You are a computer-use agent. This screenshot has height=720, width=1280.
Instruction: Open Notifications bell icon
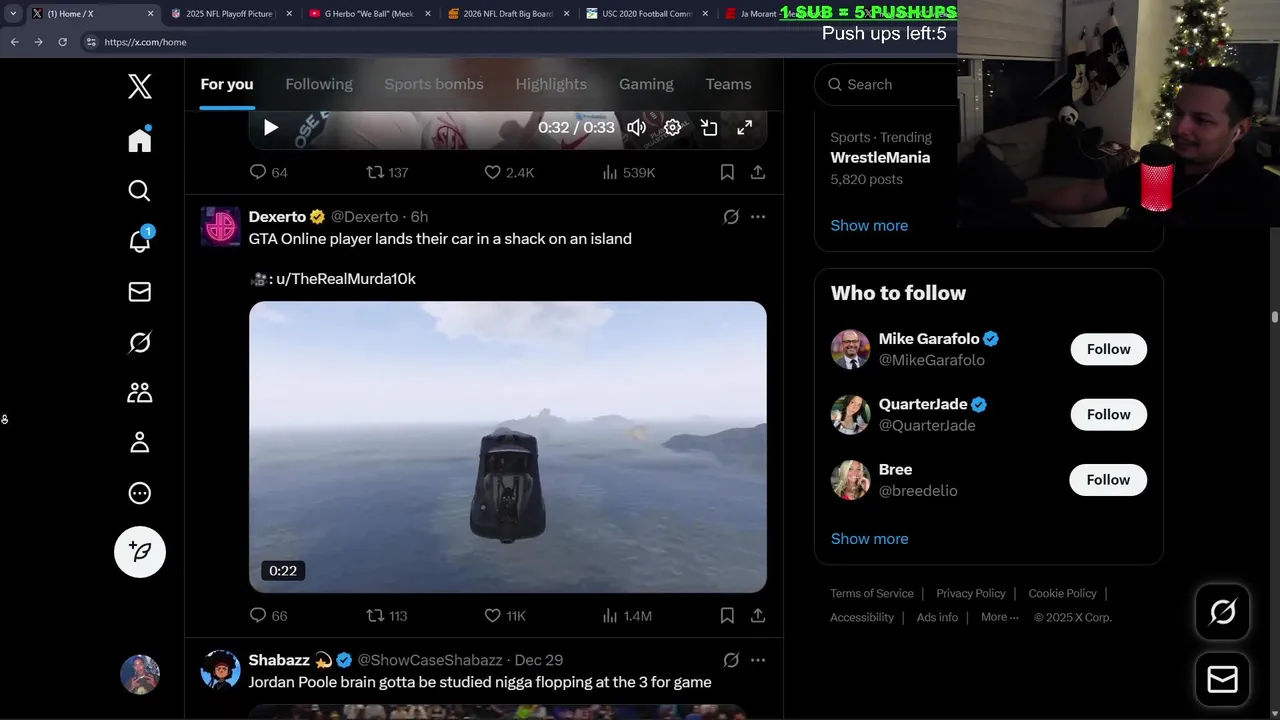click(140, 240)
